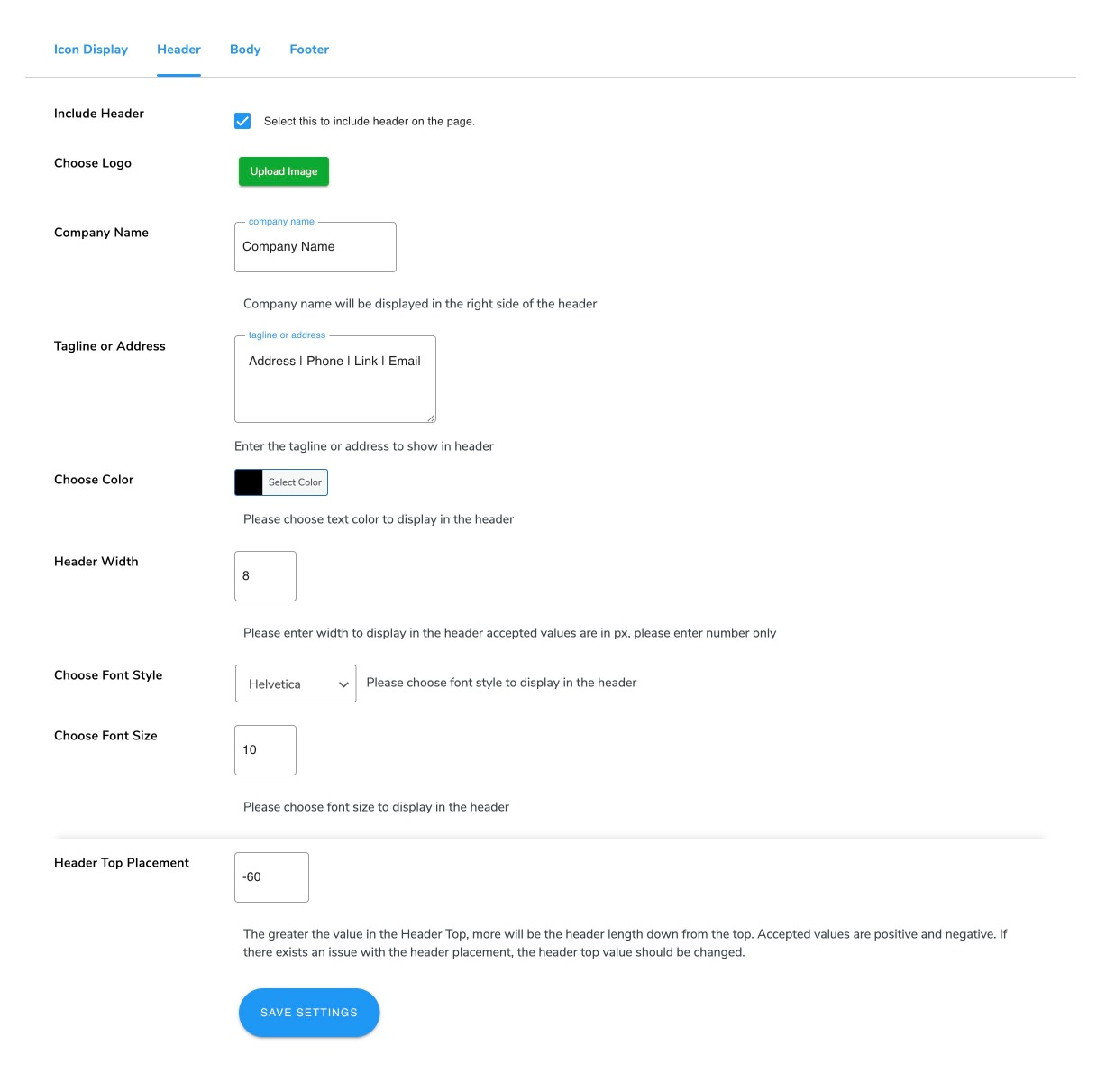Switch to the Footer tab
Viewport: 1115px width, 1092px height.
(x=309, y=49)
